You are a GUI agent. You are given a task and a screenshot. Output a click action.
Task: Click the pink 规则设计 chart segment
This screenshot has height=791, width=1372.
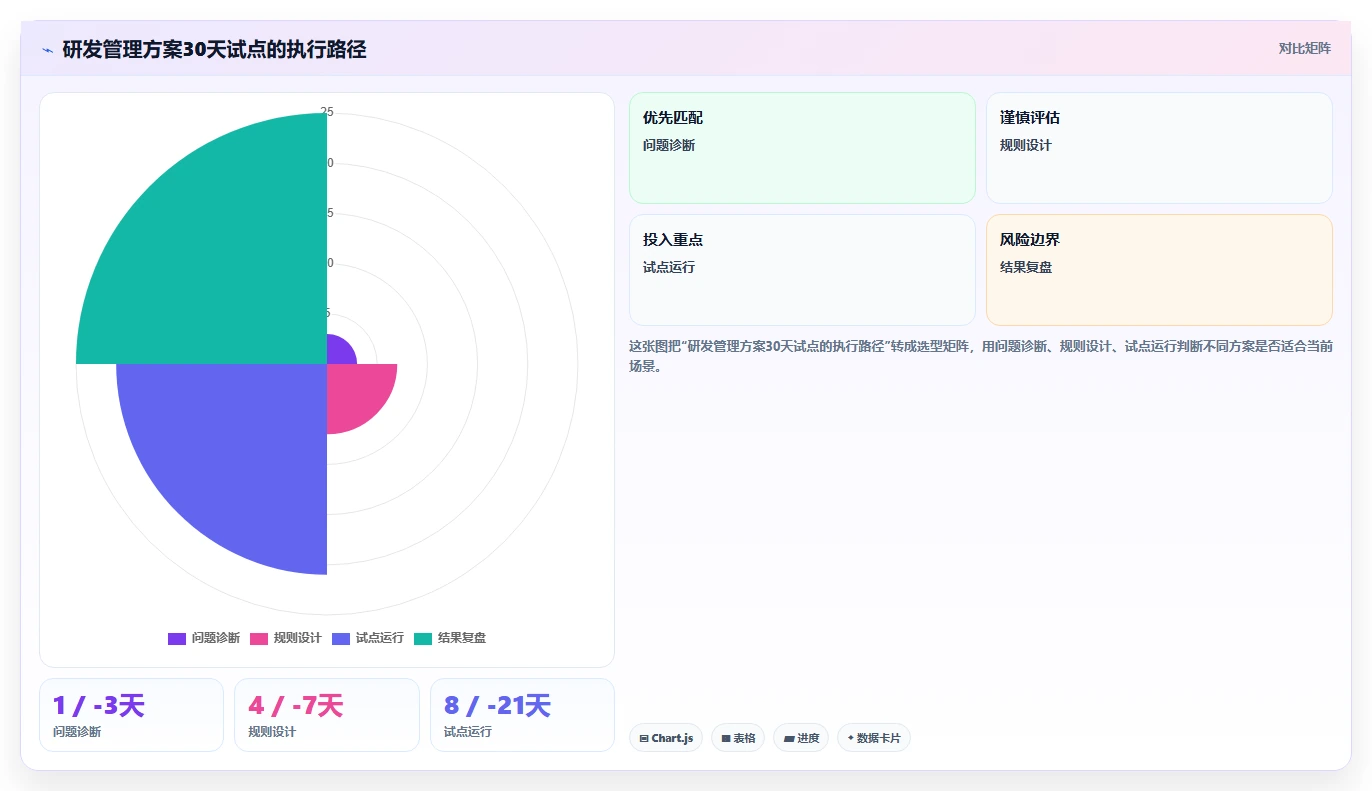[x=355, y=392]
